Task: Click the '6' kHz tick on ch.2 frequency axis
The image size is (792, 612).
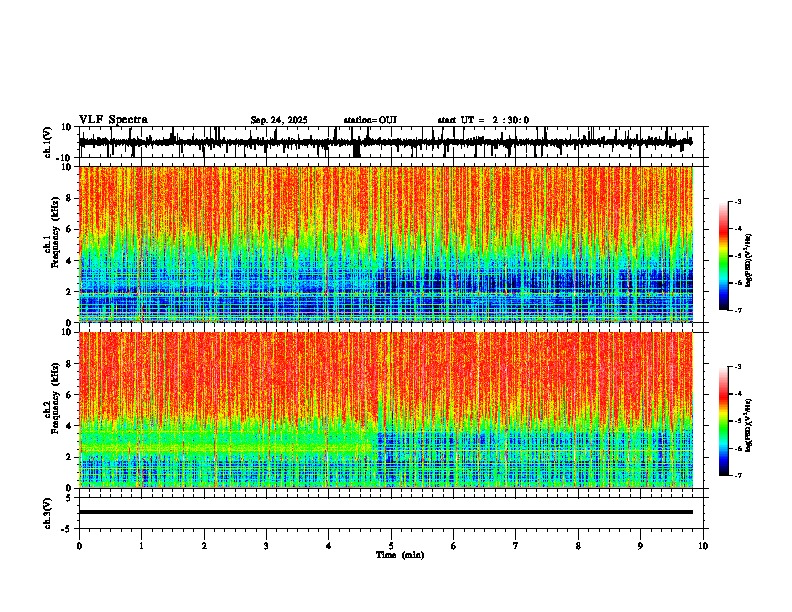Action: click(x=69, y=395)
